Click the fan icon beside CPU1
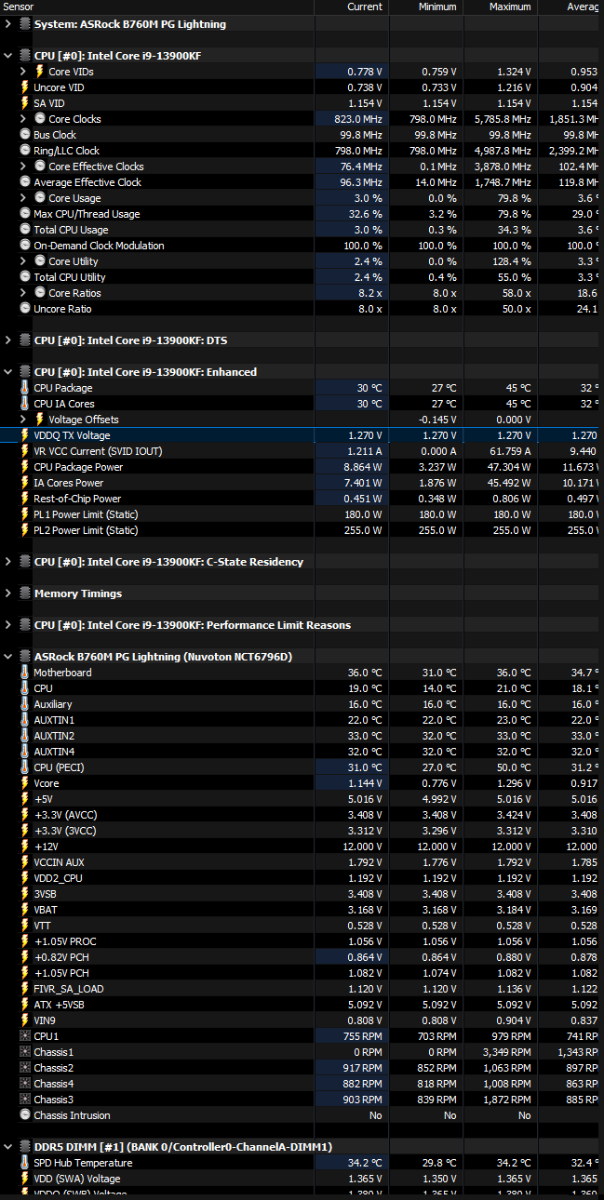 (x=25, y=1036)
